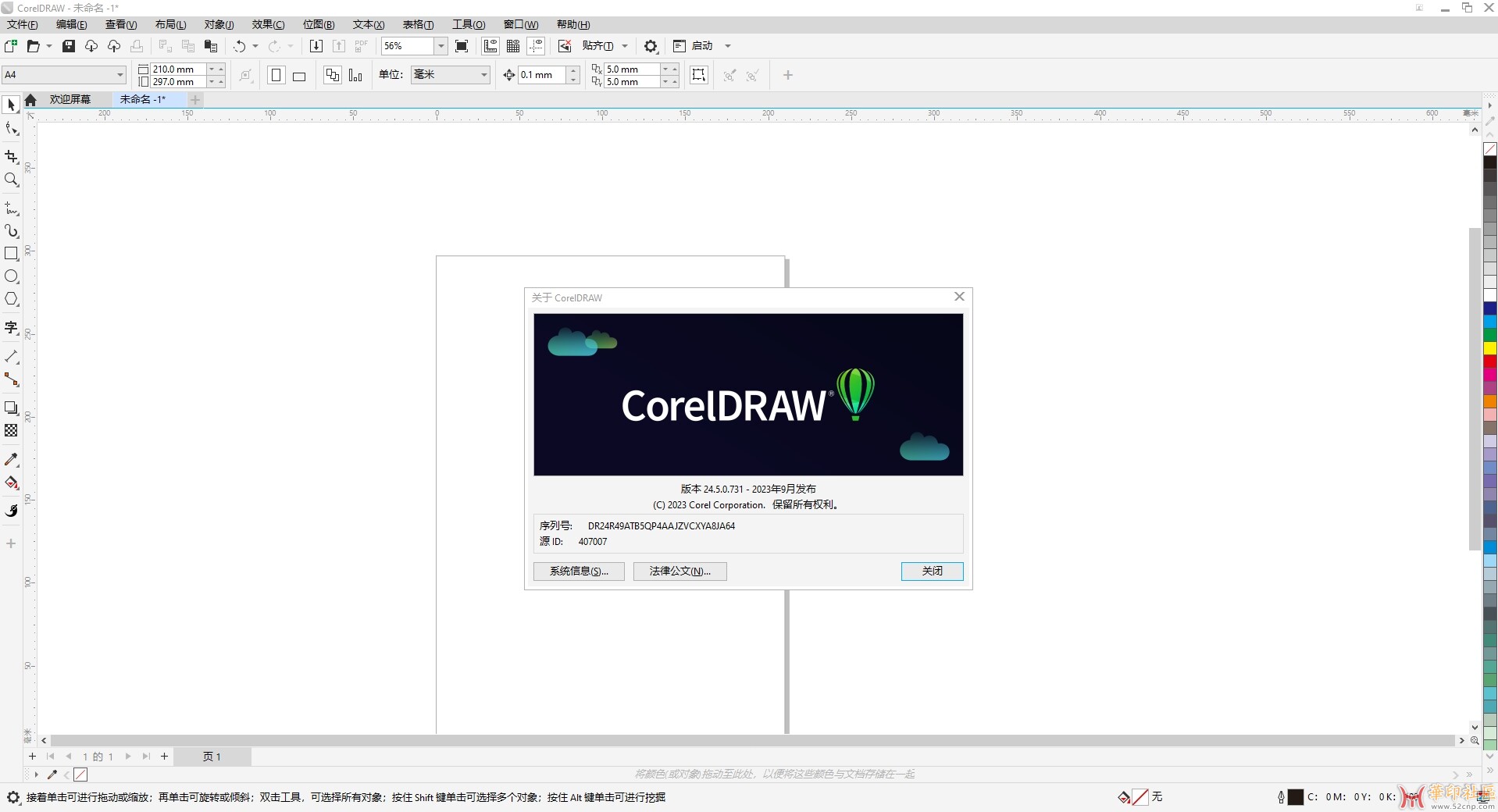
Task: Select the Color Eyedropper tool
Action: pyautogui.click(x=11, y=460)
